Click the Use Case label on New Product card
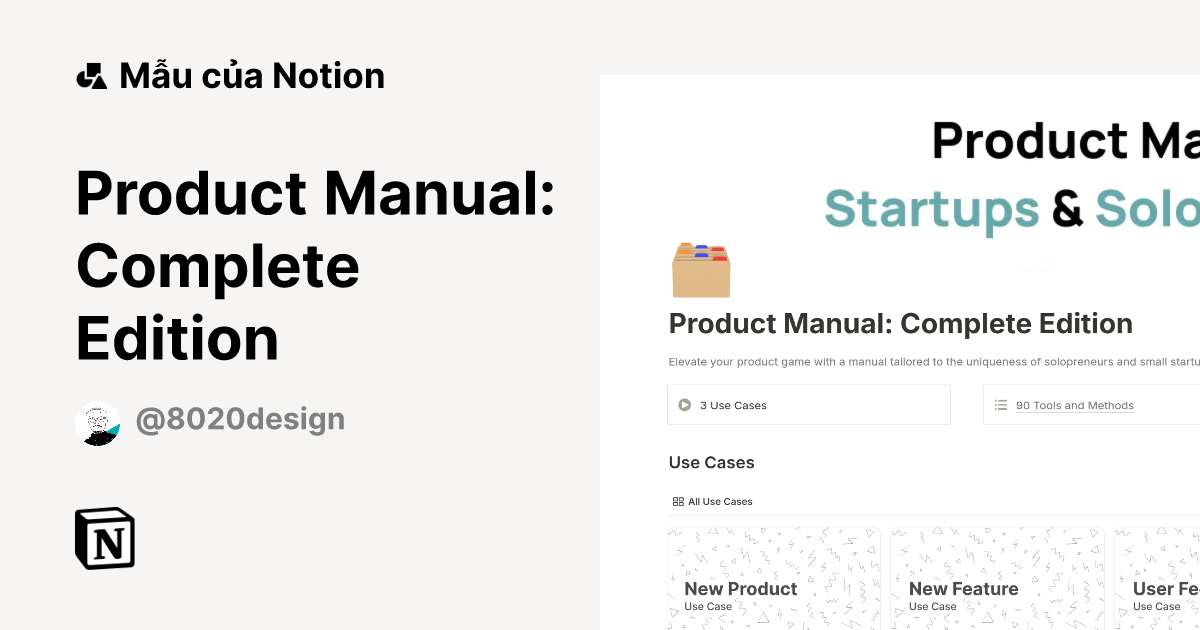The height and width of the screenshot is (630, 1200). (707, 606)
